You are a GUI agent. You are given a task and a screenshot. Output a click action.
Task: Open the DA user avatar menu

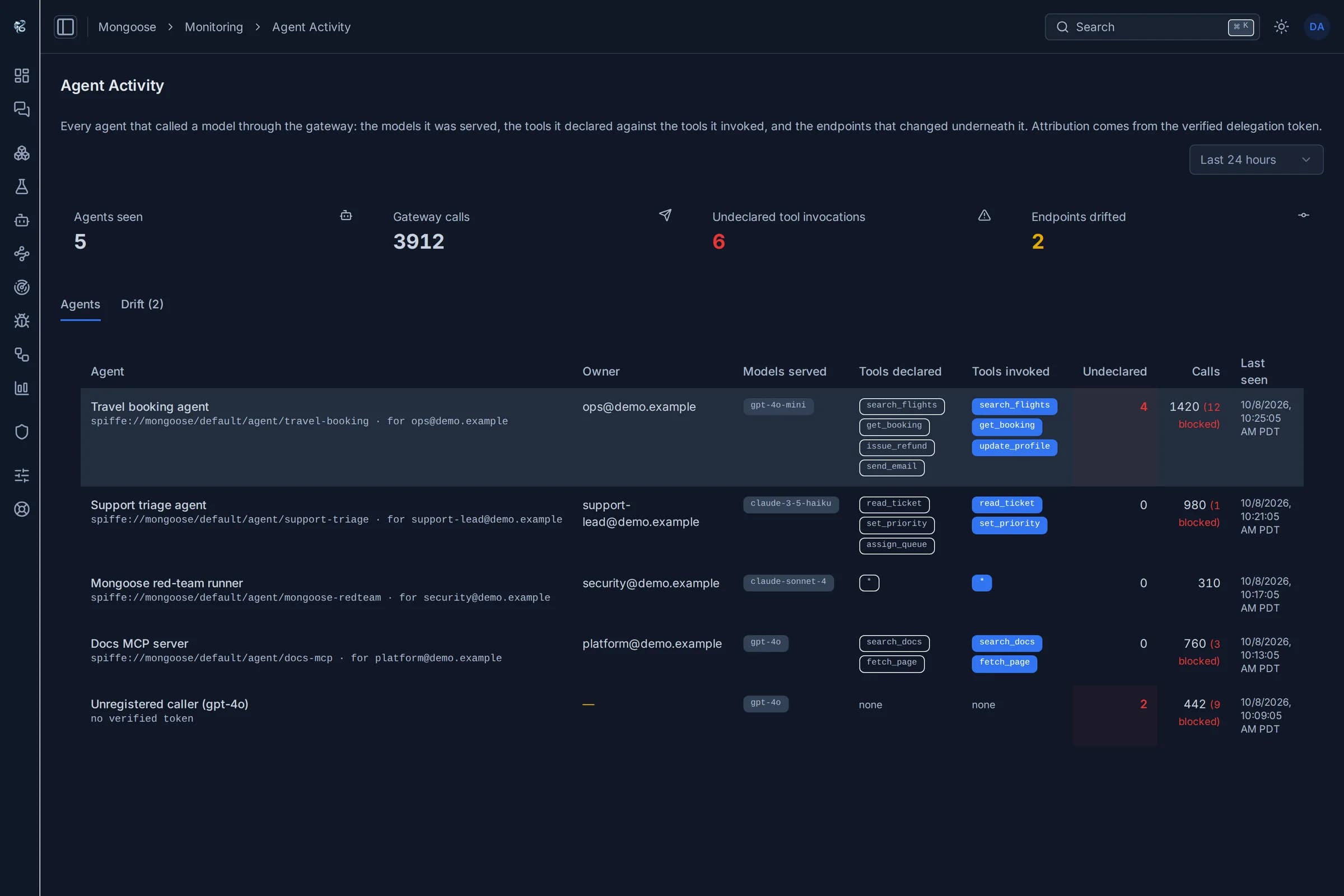[x=1317, y=27]
